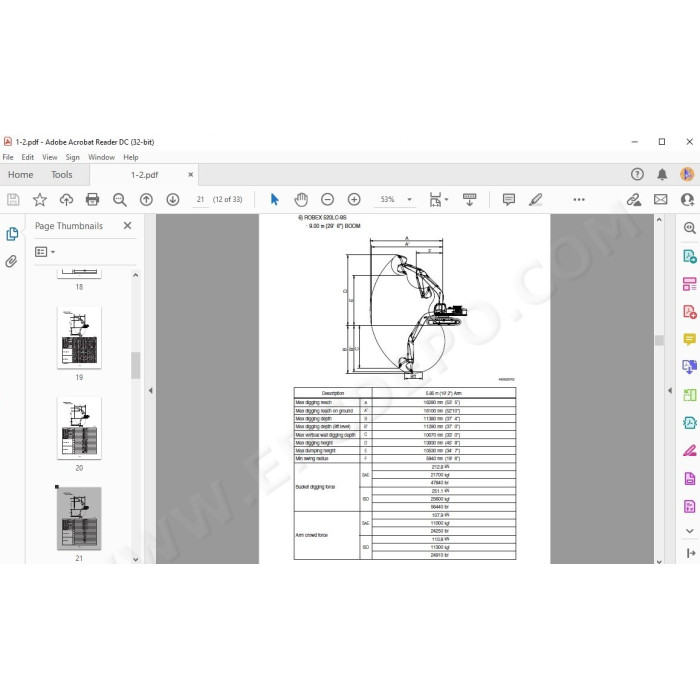Share a link to the file

point(633,200)
